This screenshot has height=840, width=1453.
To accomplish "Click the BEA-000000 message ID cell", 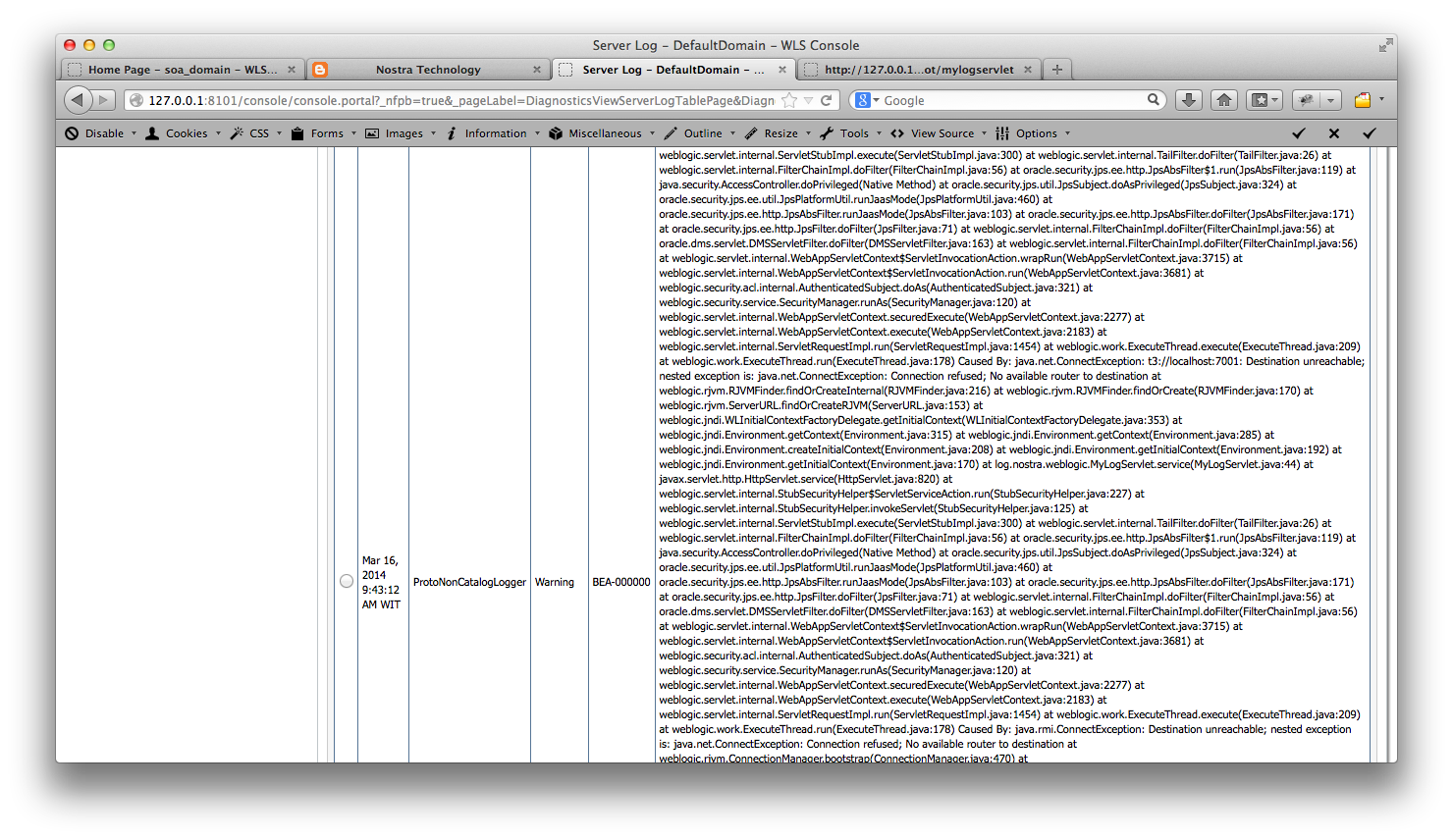I will (x=621, y=582).
